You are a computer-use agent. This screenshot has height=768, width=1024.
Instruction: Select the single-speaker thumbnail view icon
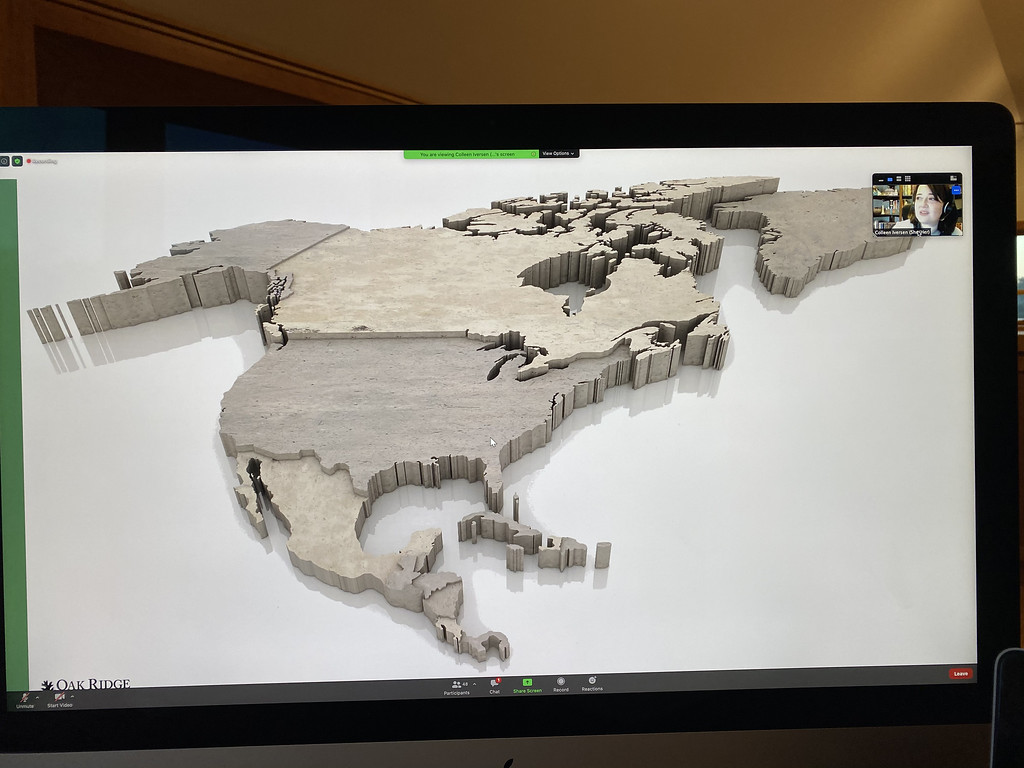pos(889,180)
